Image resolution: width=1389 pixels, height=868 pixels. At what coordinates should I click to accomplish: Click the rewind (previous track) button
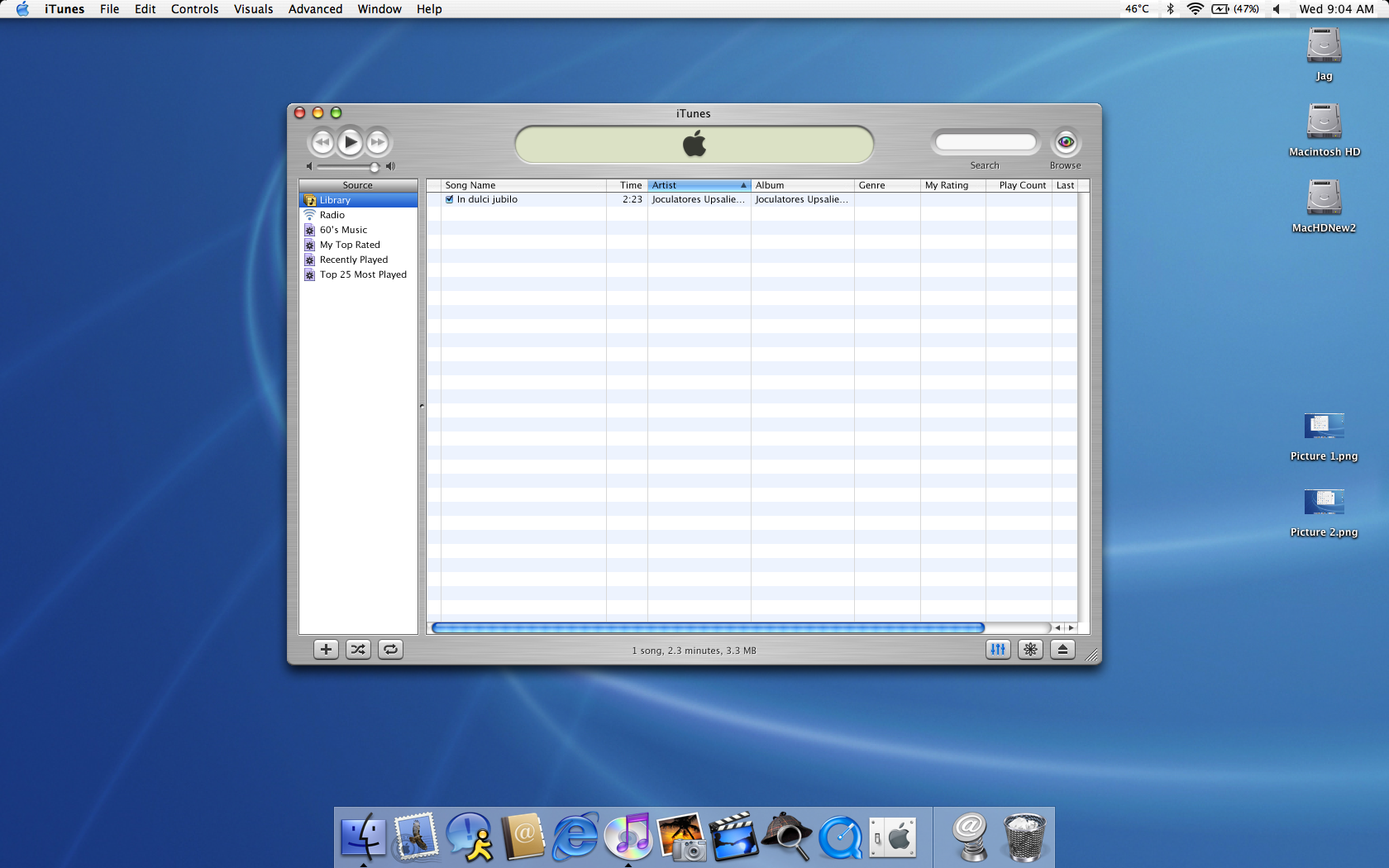322,142
